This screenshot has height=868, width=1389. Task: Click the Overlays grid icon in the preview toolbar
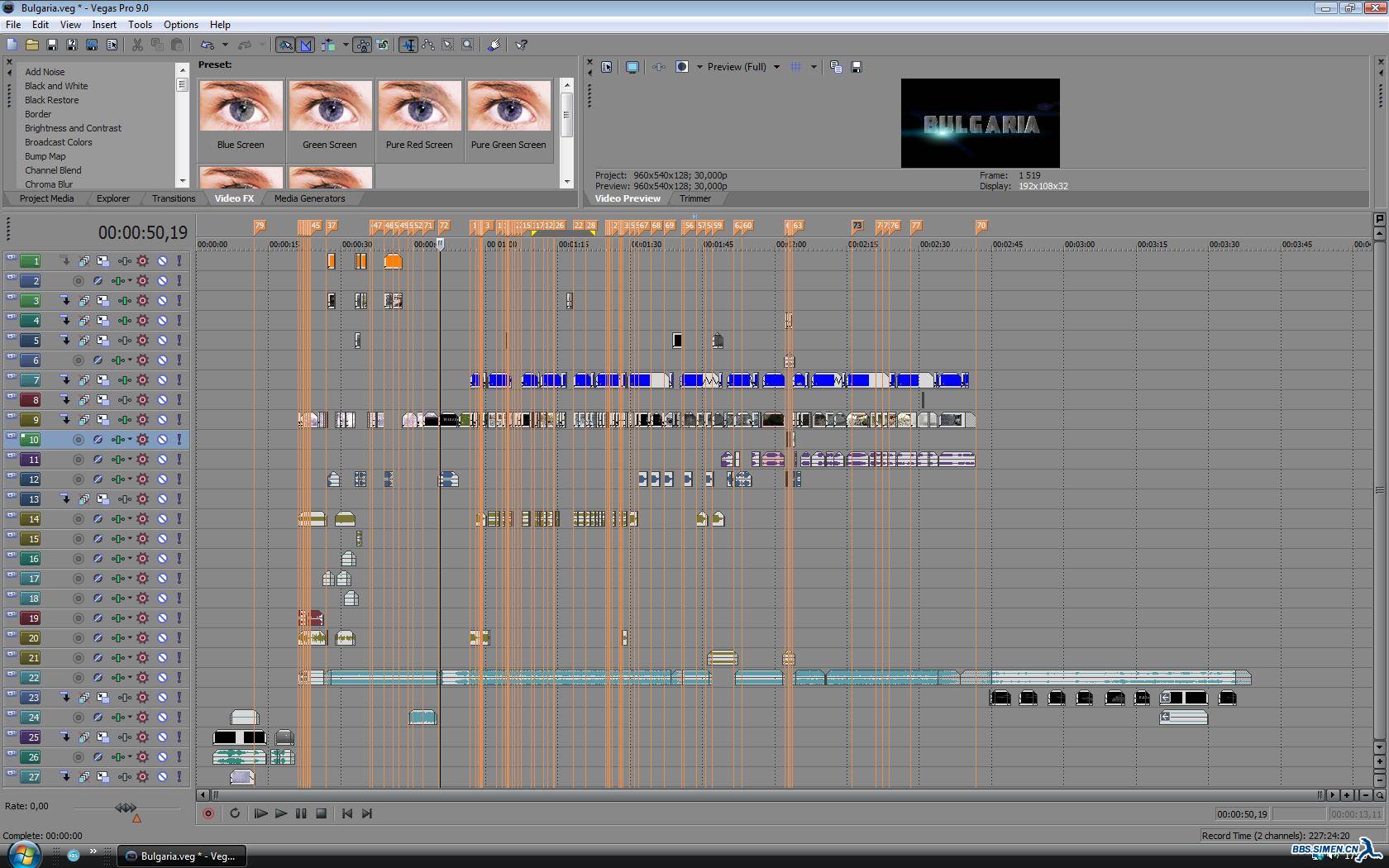click(796, 67)
